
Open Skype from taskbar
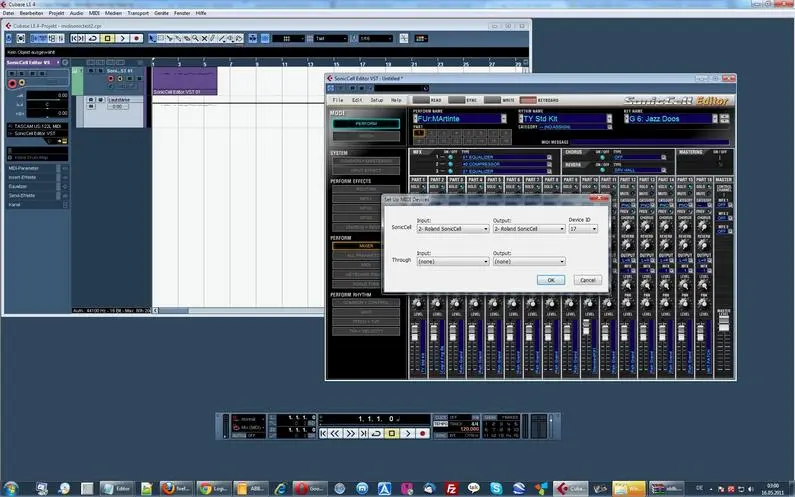click(496, 488)
